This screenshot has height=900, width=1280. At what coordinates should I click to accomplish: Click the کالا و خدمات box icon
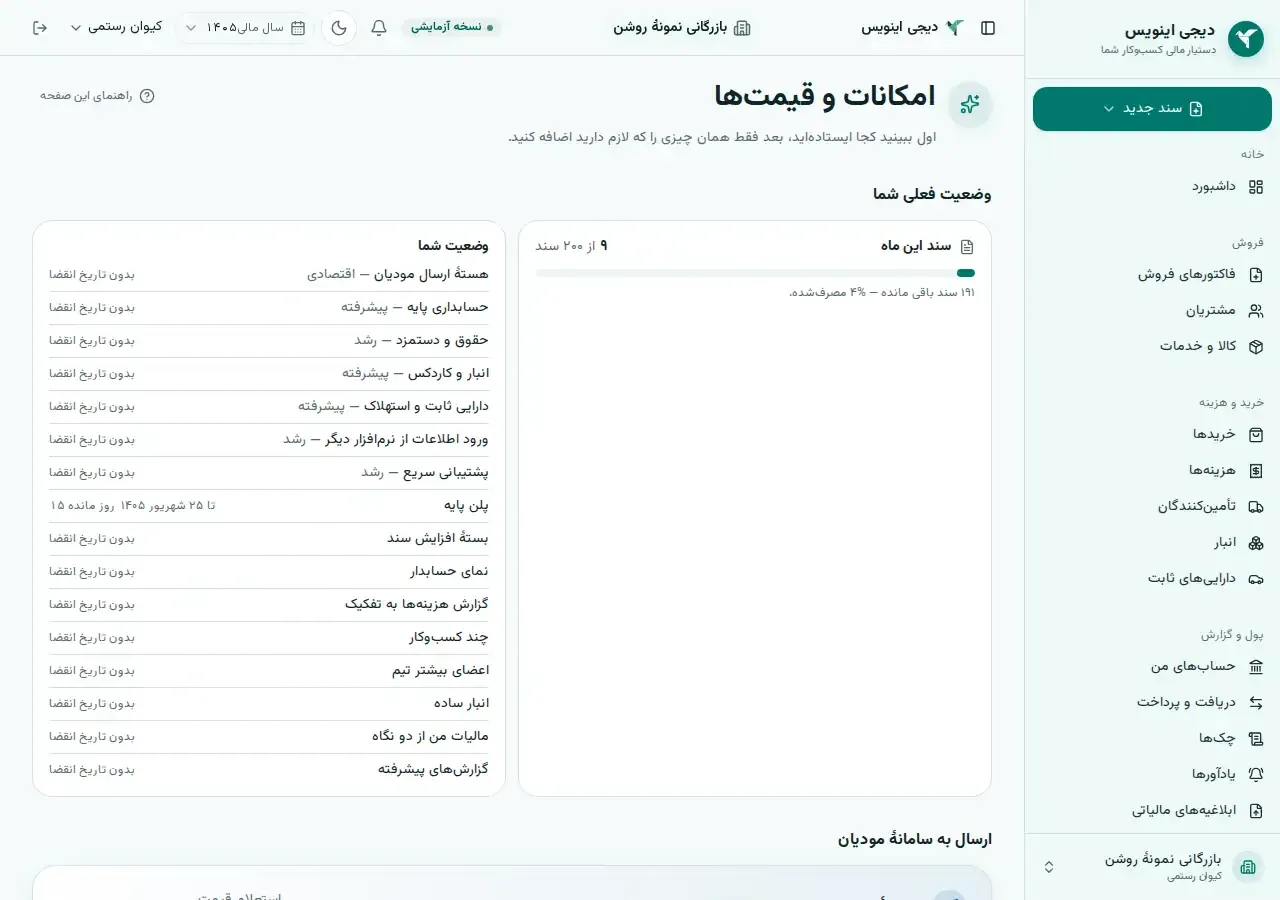[x=1256, y=347]
